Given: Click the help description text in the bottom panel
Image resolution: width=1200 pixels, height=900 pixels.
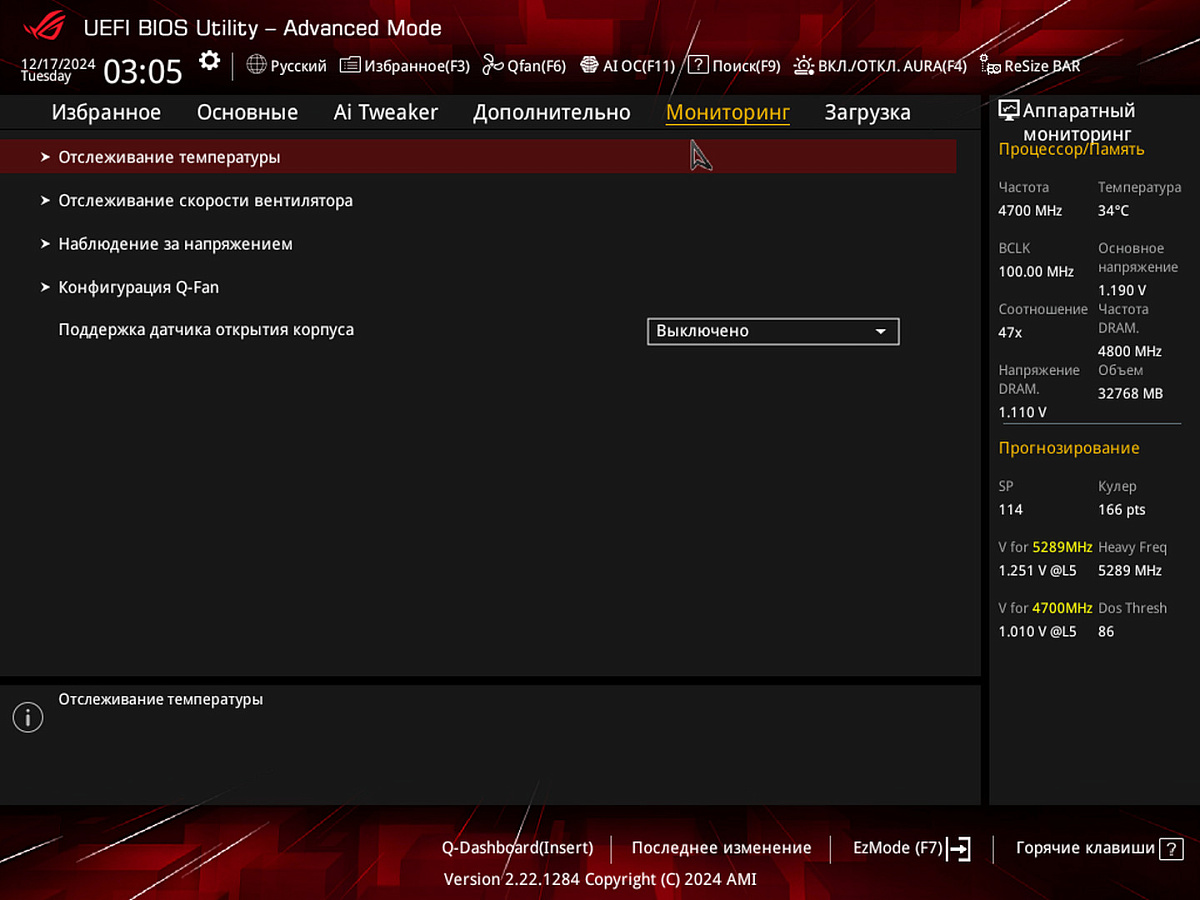Looking at the screenshot, I should [x=161, y=700].
